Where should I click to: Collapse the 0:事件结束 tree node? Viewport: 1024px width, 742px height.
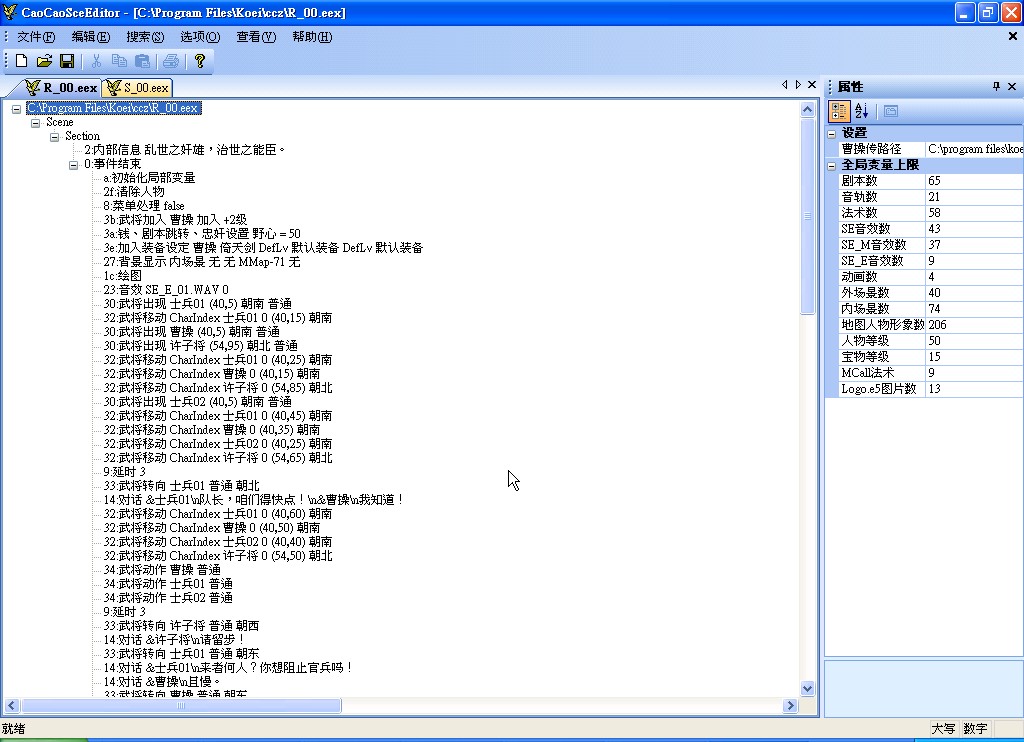click(x=74, y=164)
